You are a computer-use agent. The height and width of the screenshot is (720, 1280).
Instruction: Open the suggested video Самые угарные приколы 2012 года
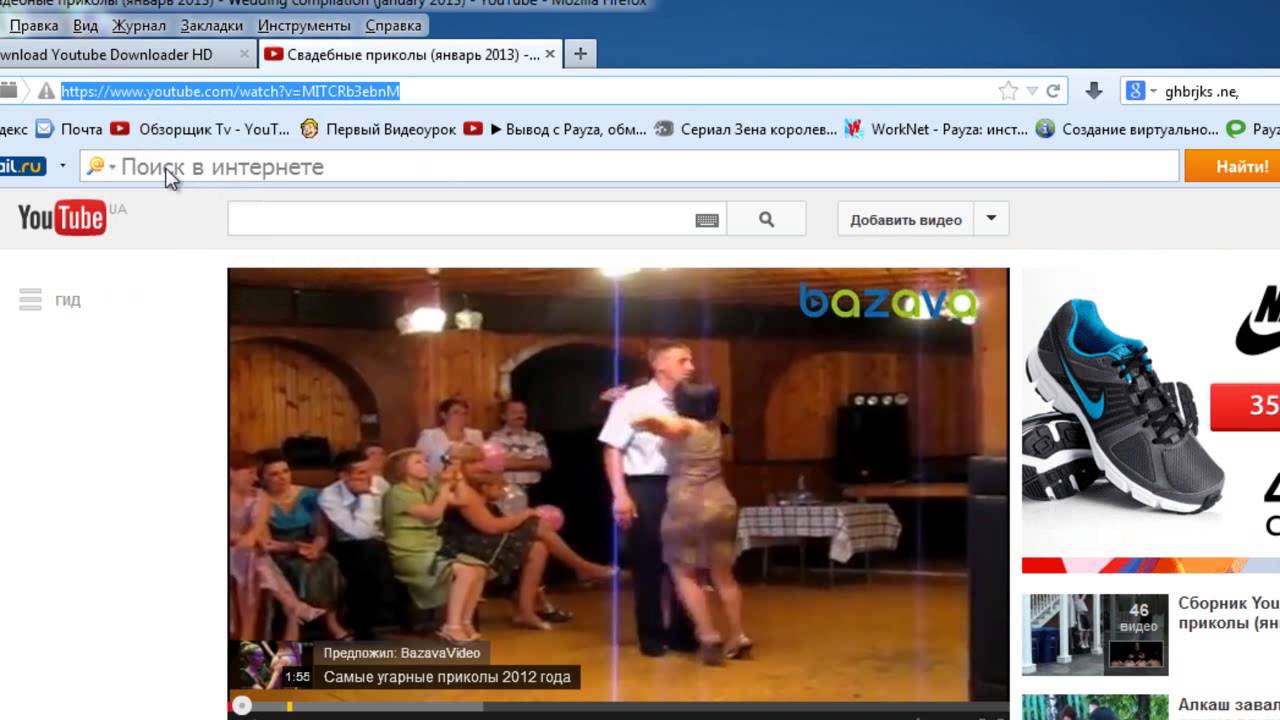[447, 677]
